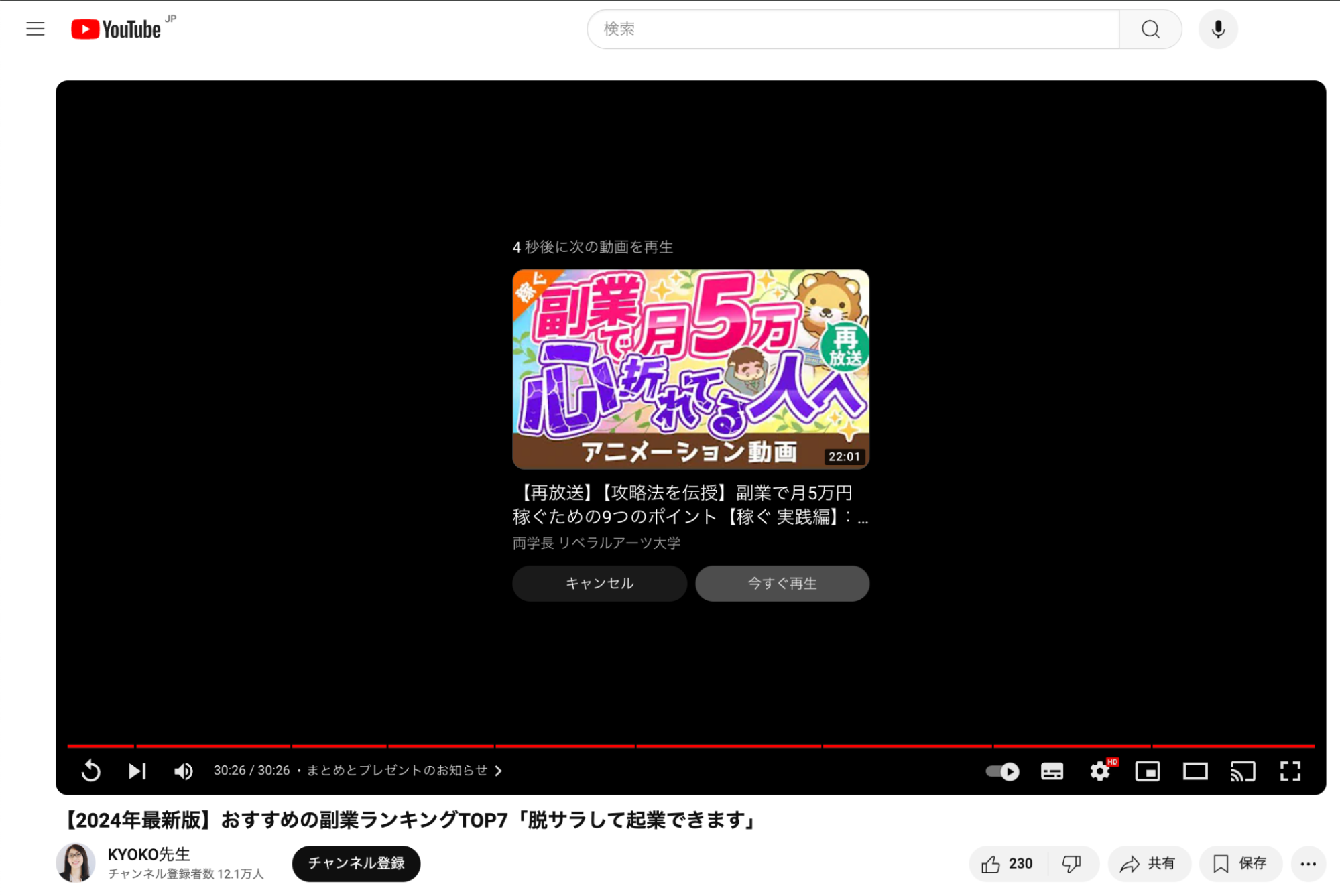1340x896 pixels.
Task: Search with voice microphone icon
Action: coord(1218,29)
